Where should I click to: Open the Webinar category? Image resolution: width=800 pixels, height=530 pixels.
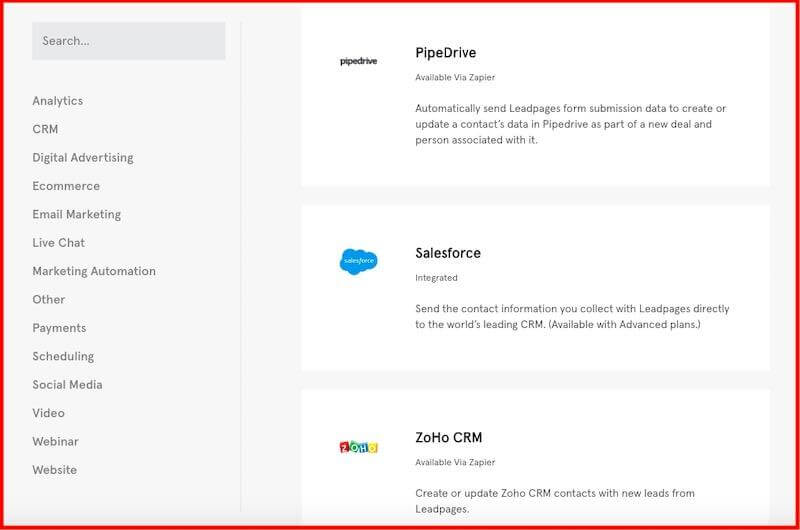[56, 441]
